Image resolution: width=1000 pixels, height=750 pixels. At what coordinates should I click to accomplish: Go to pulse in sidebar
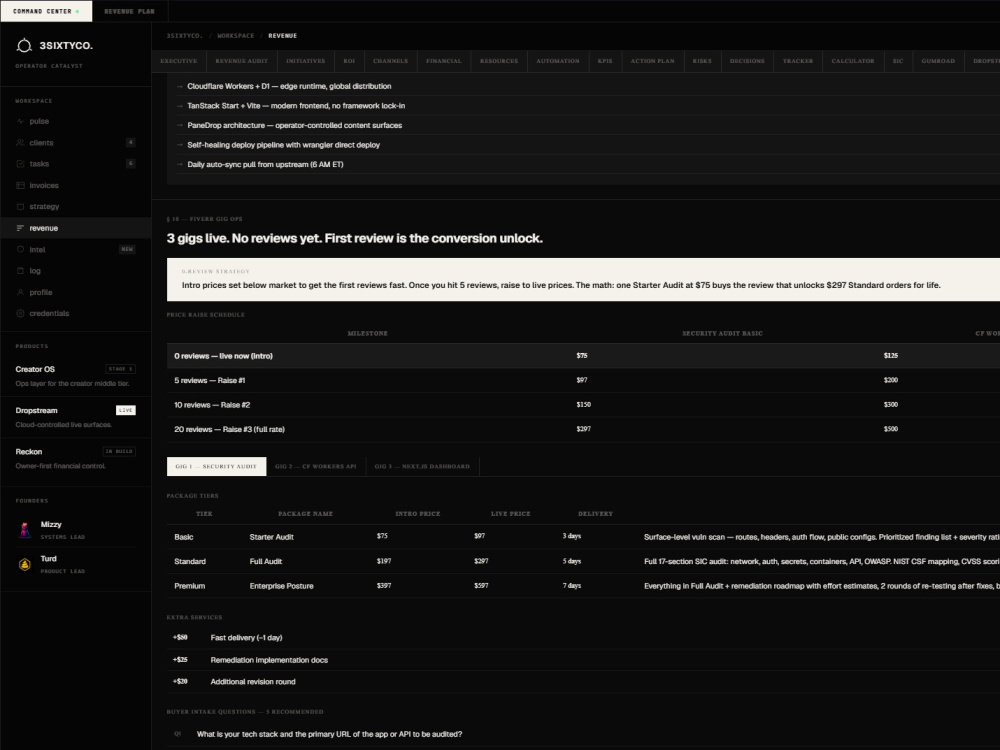click(x=76, y=121)
